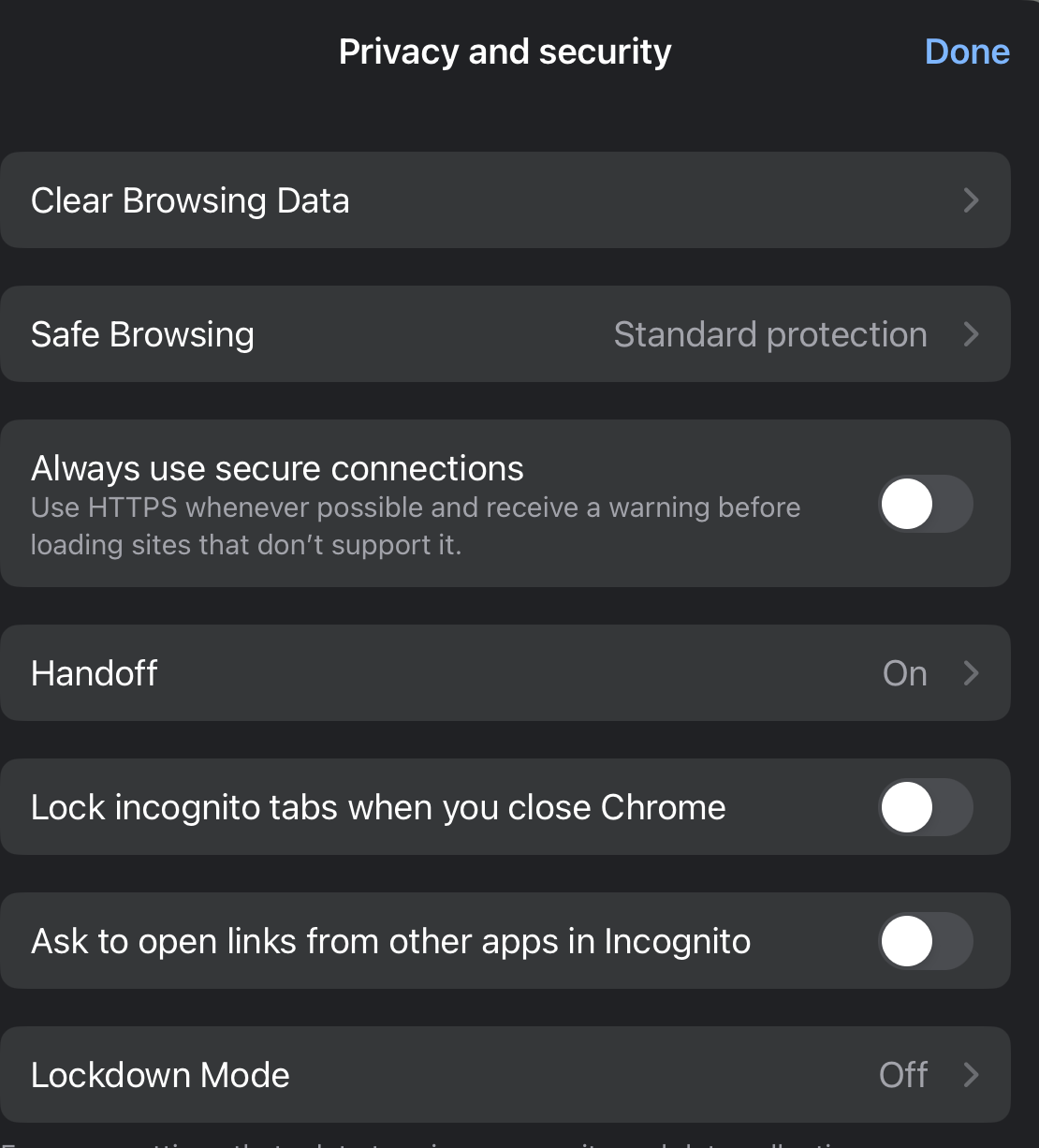
Task: Turn on Lock incognito tabs switch
Action: [925, 807]
